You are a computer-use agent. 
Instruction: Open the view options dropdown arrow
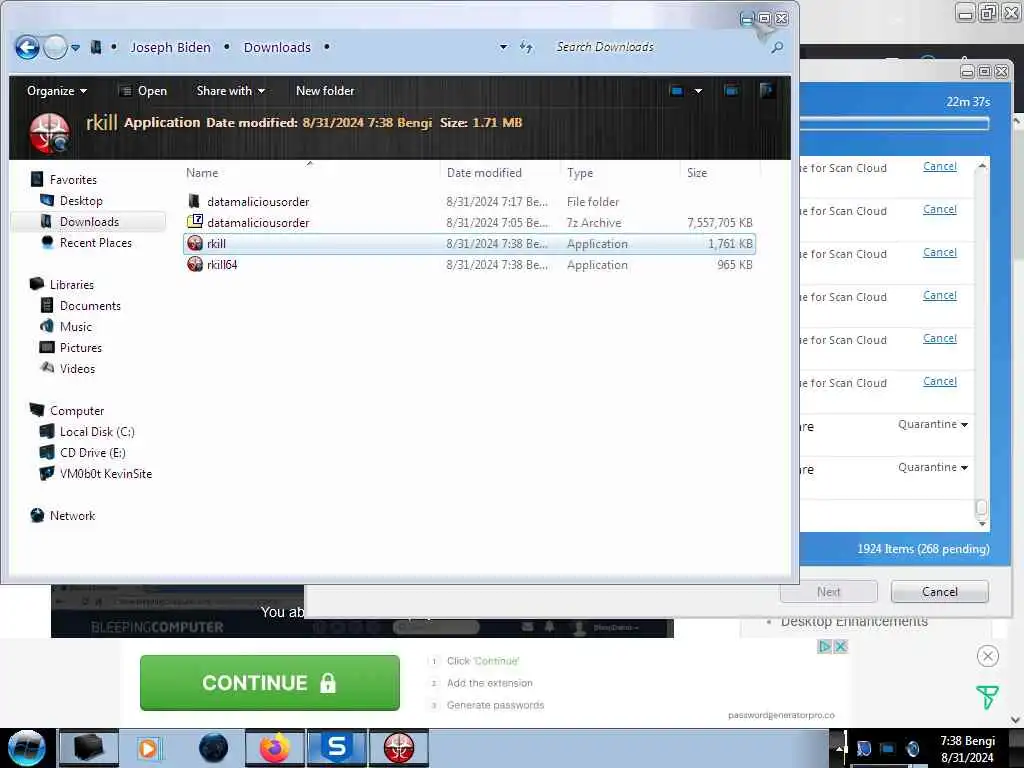point(698,91)
